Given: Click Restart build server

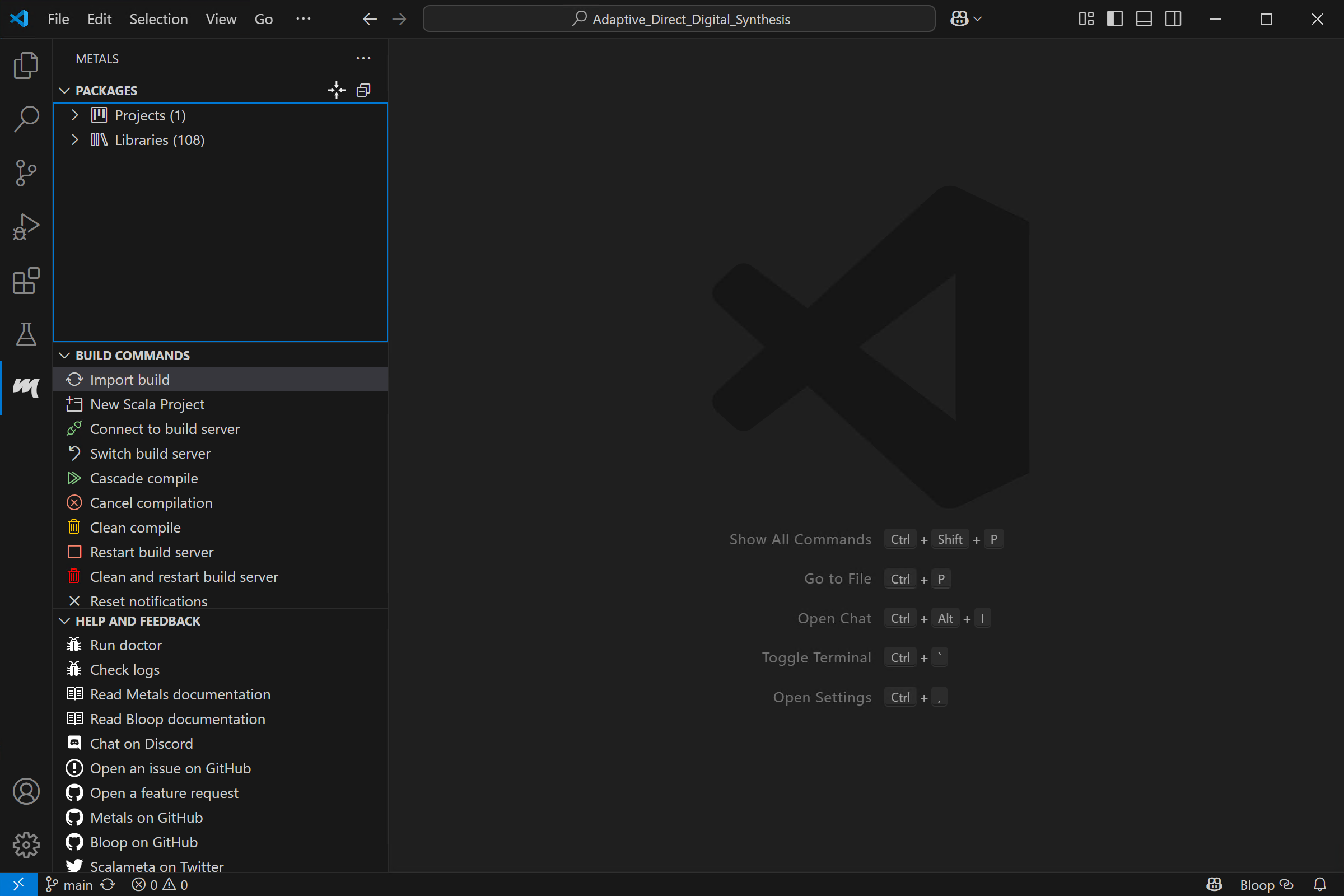Looking at the screenshot, I should coord(221,552).
